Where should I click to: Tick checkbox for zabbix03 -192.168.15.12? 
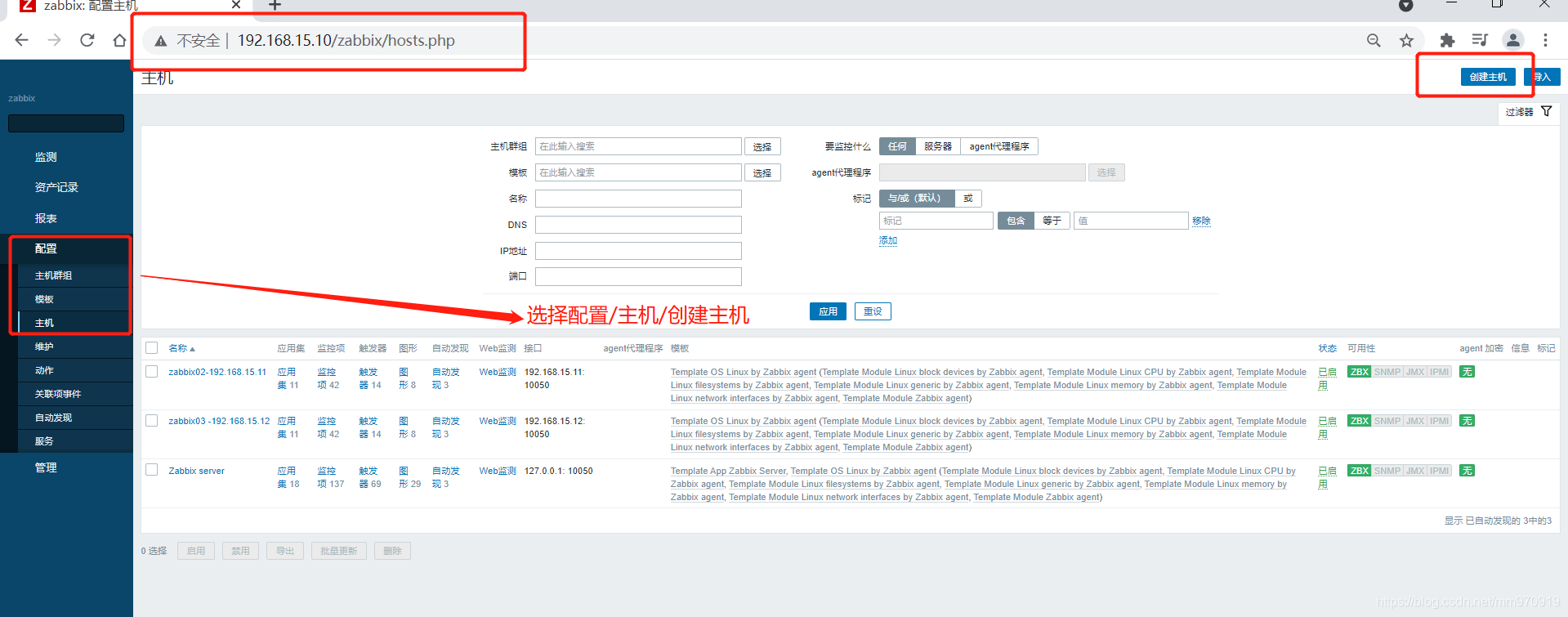tap(152, 421)
